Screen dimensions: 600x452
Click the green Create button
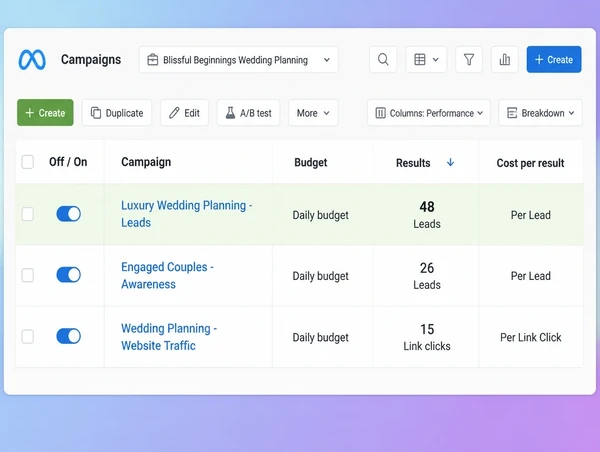[45, 113]
